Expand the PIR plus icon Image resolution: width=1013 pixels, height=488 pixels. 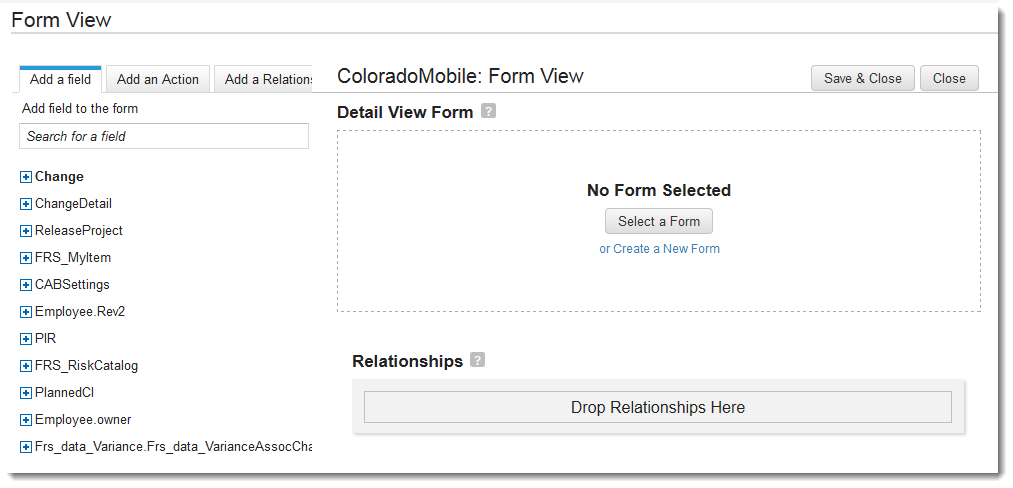tap(26, 339)
